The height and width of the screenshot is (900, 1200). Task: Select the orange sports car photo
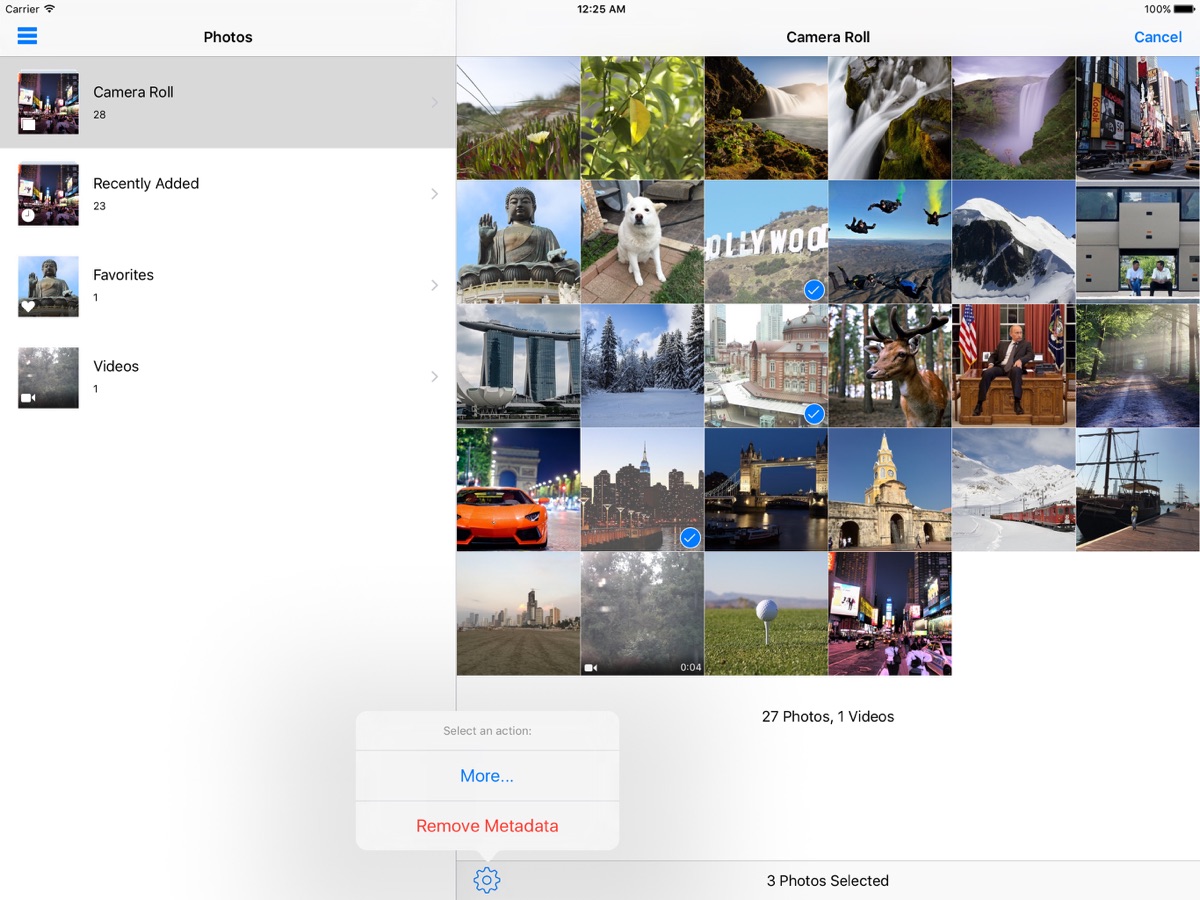[x=518, y=490]
